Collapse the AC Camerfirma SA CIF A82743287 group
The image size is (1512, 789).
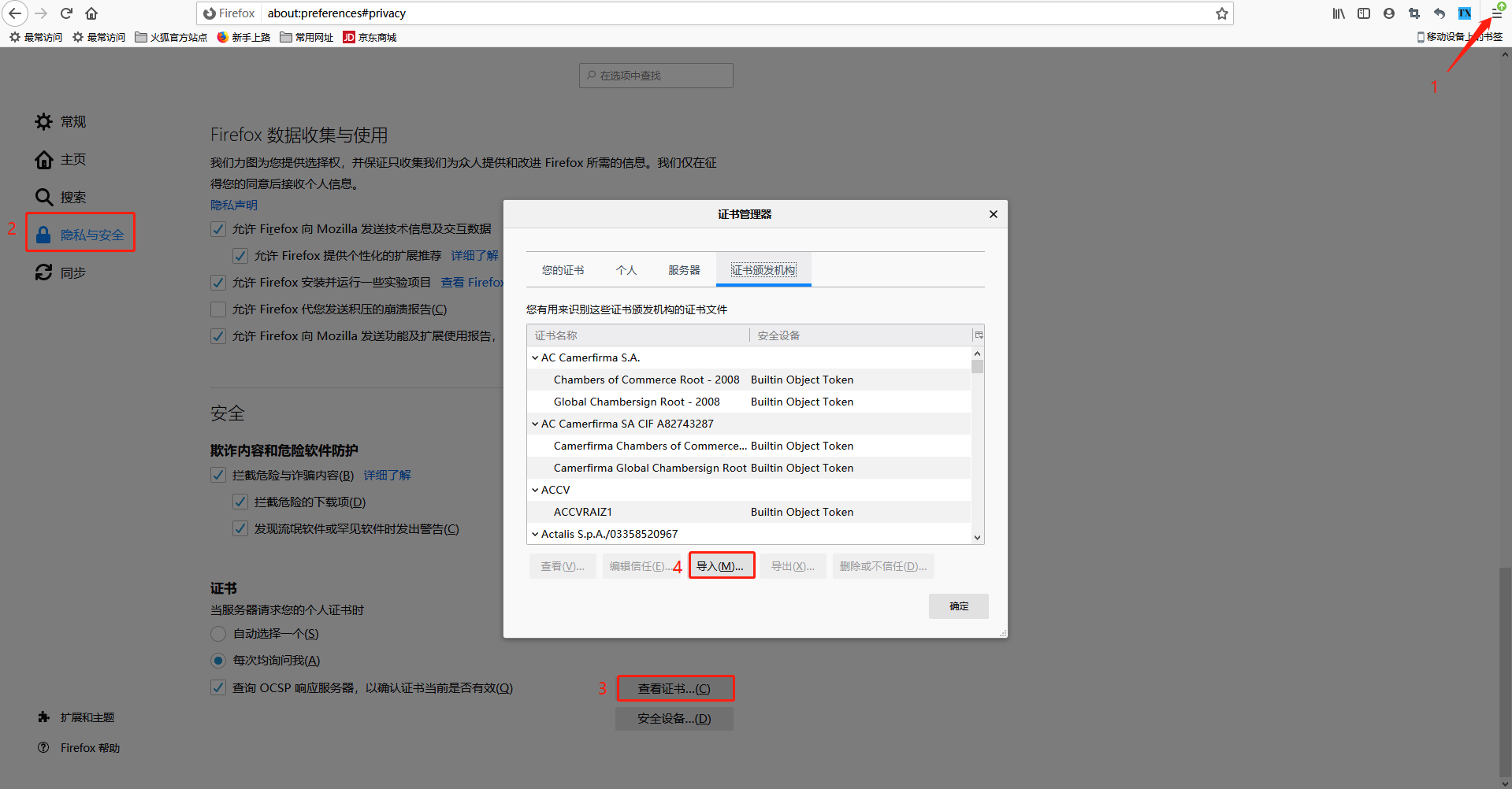coord(535,424)
